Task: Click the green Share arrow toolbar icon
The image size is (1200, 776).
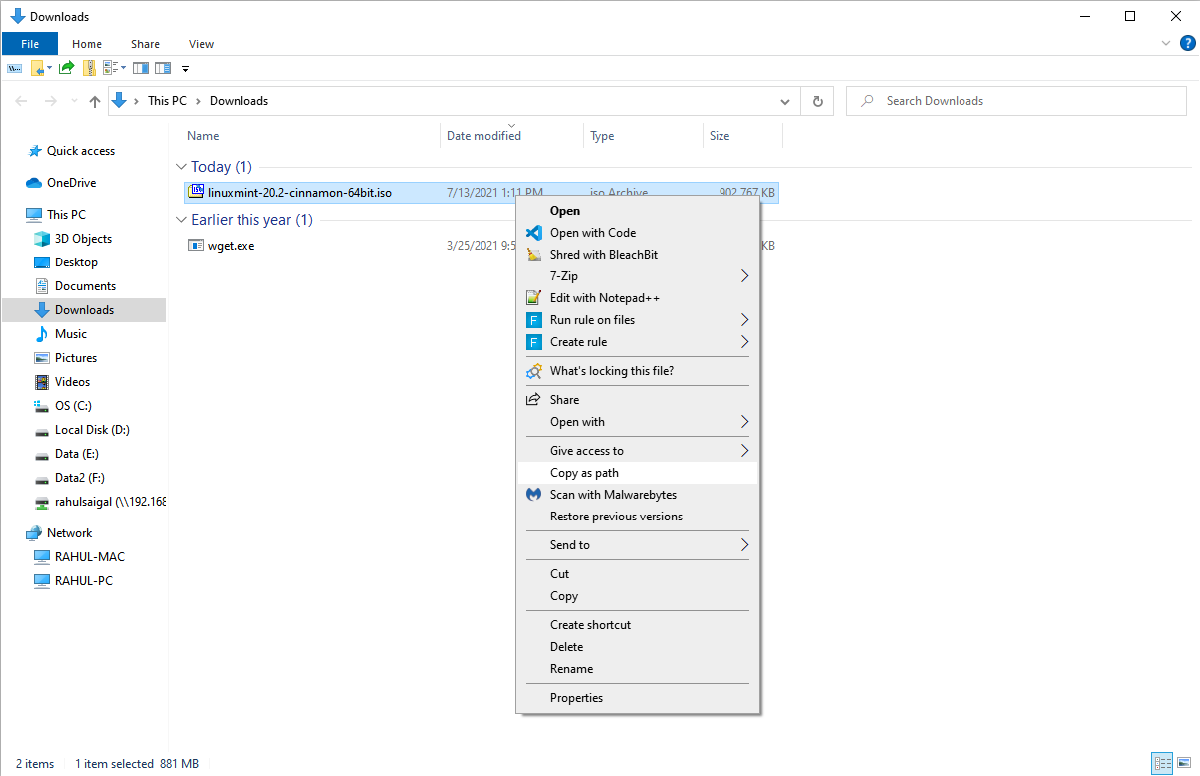Action: click(x=66, y=68)
